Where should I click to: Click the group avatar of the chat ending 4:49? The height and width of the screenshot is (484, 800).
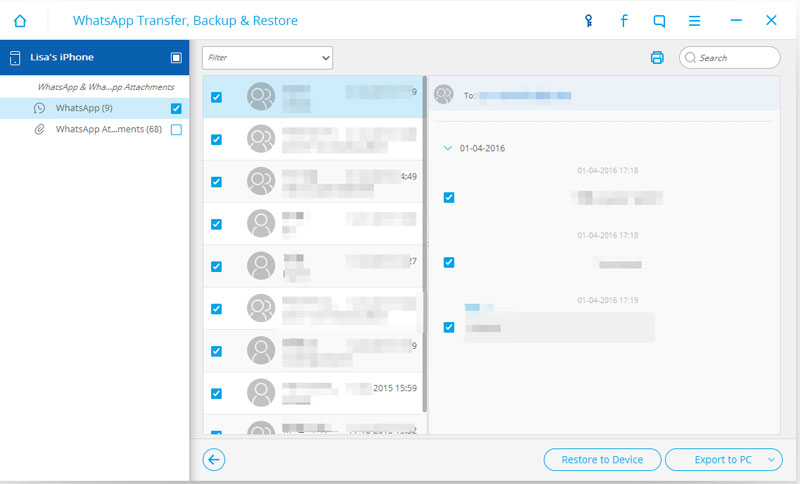point(261,181)
